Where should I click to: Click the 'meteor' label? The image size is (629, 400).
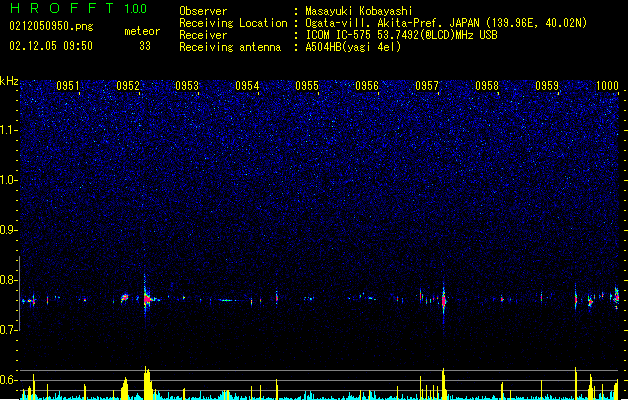tap(142, 31)
